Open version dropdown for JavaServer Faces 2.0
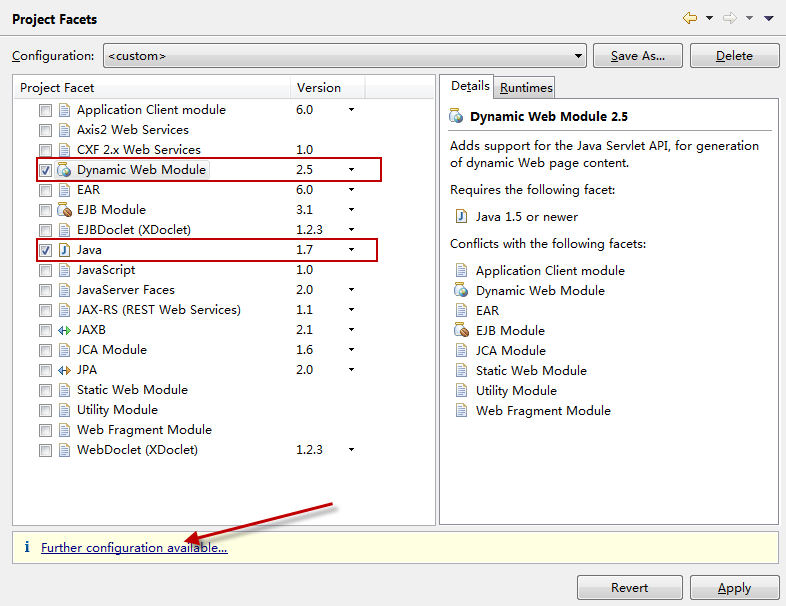Image resolution: width=786 pixels, height=606 pixels. tap(351, 290)
